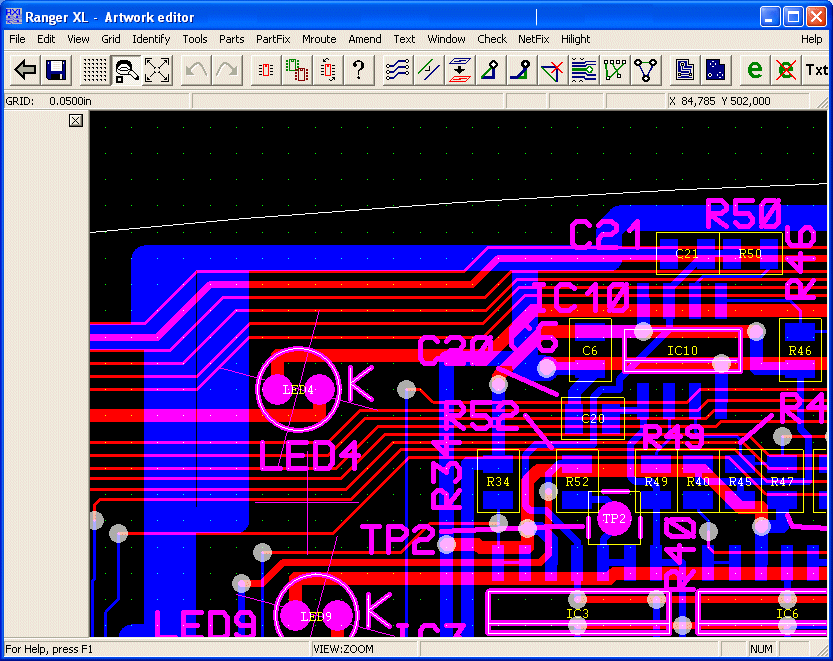Viewport: 833px width, 661px height.
Task: Select the single red component icon
Action: (266, 70)
